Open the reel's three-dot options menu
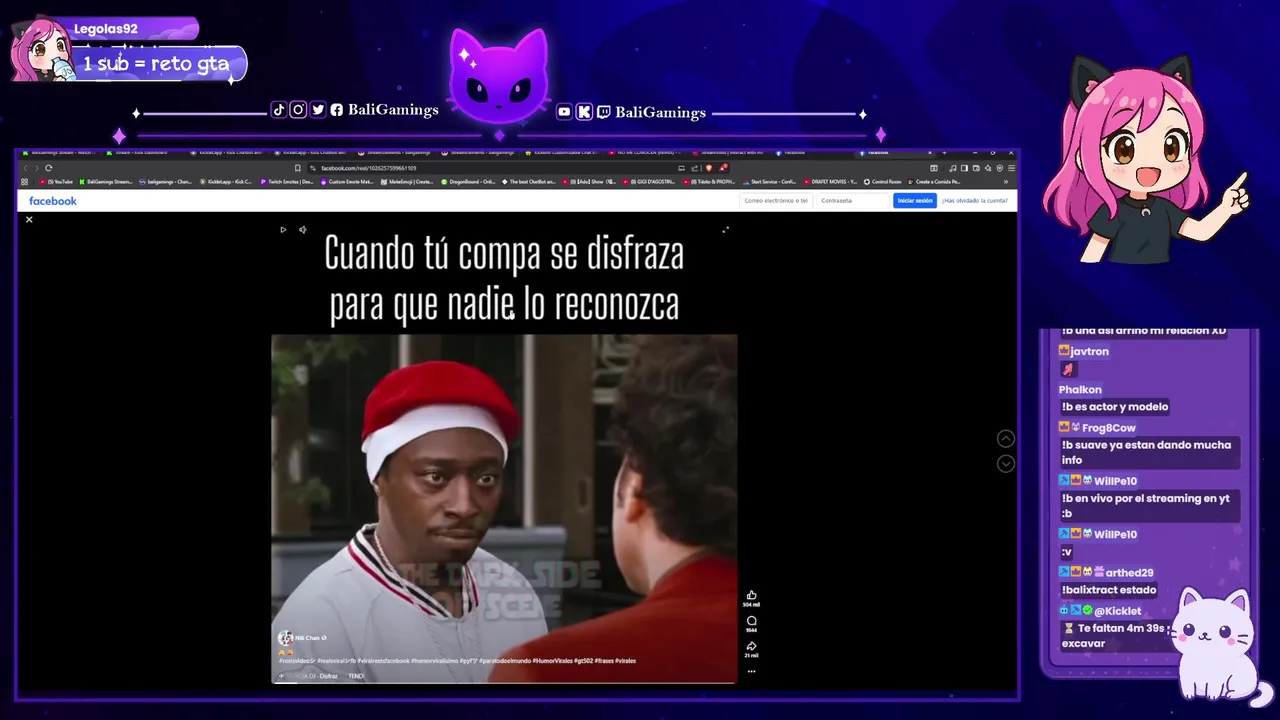 pyautogui.click(x=751, y=671)
